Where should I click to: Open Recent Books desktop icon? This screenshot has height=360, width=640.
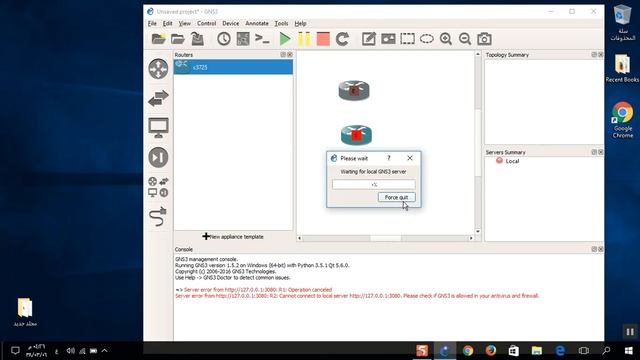pos(622,69)
